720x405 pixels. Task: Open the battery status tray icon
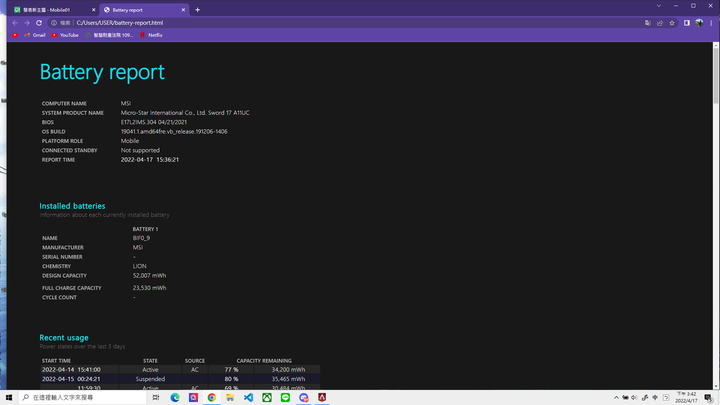coord(625,398)
